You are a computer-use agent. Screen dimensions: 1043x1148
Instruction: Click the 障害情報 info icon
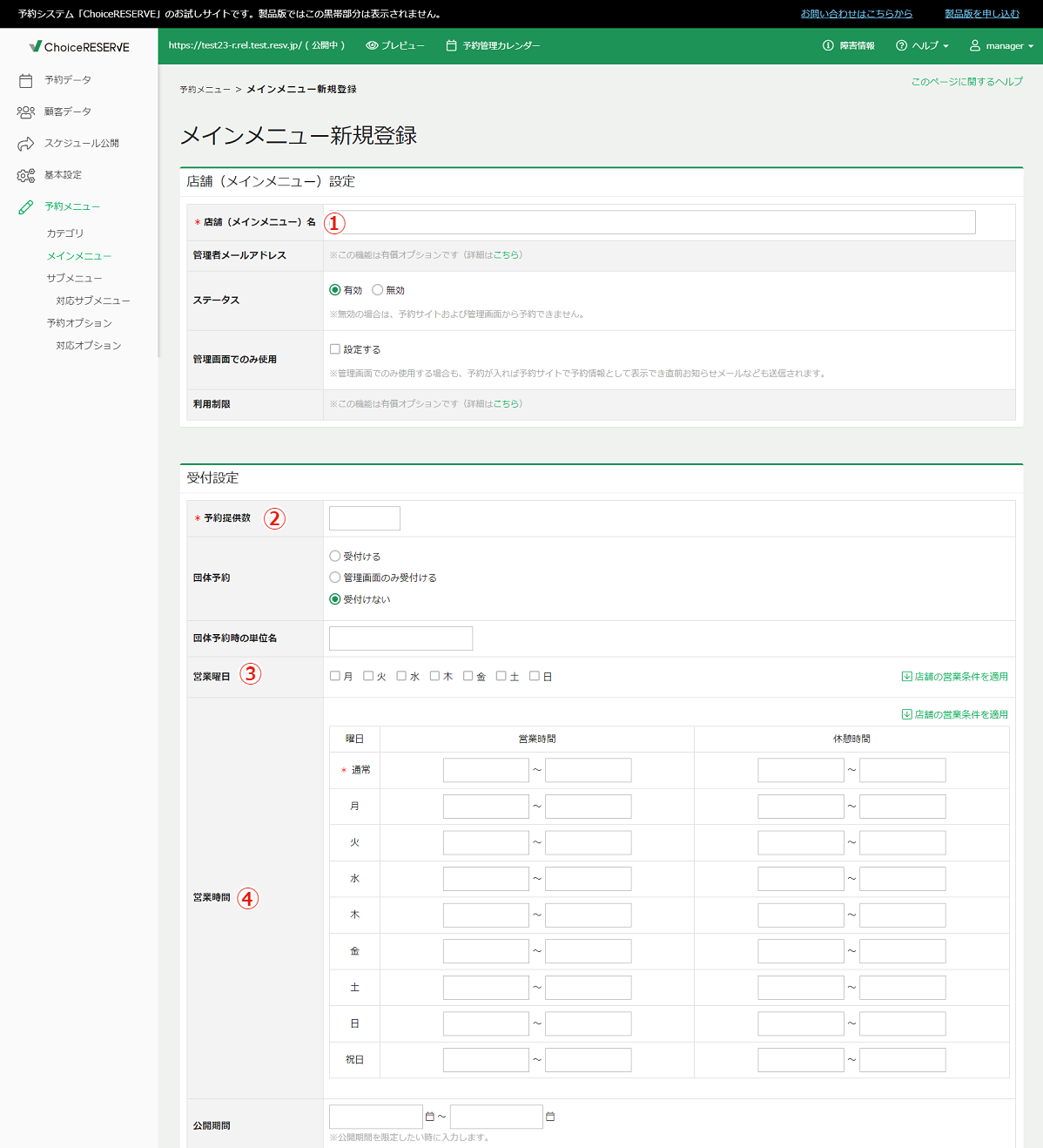pos(828,45)
